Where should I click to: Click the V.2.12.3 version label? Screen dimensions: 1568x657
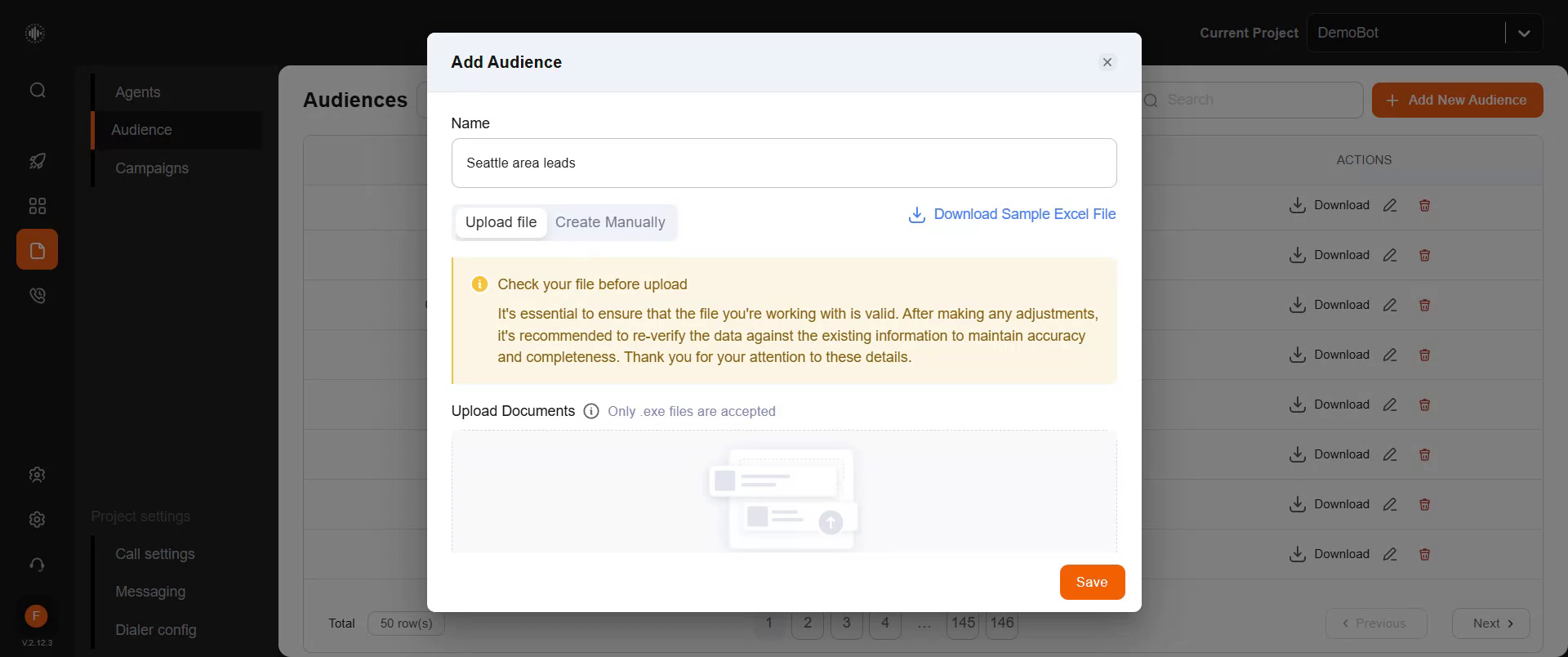click(x=37, y=643)
